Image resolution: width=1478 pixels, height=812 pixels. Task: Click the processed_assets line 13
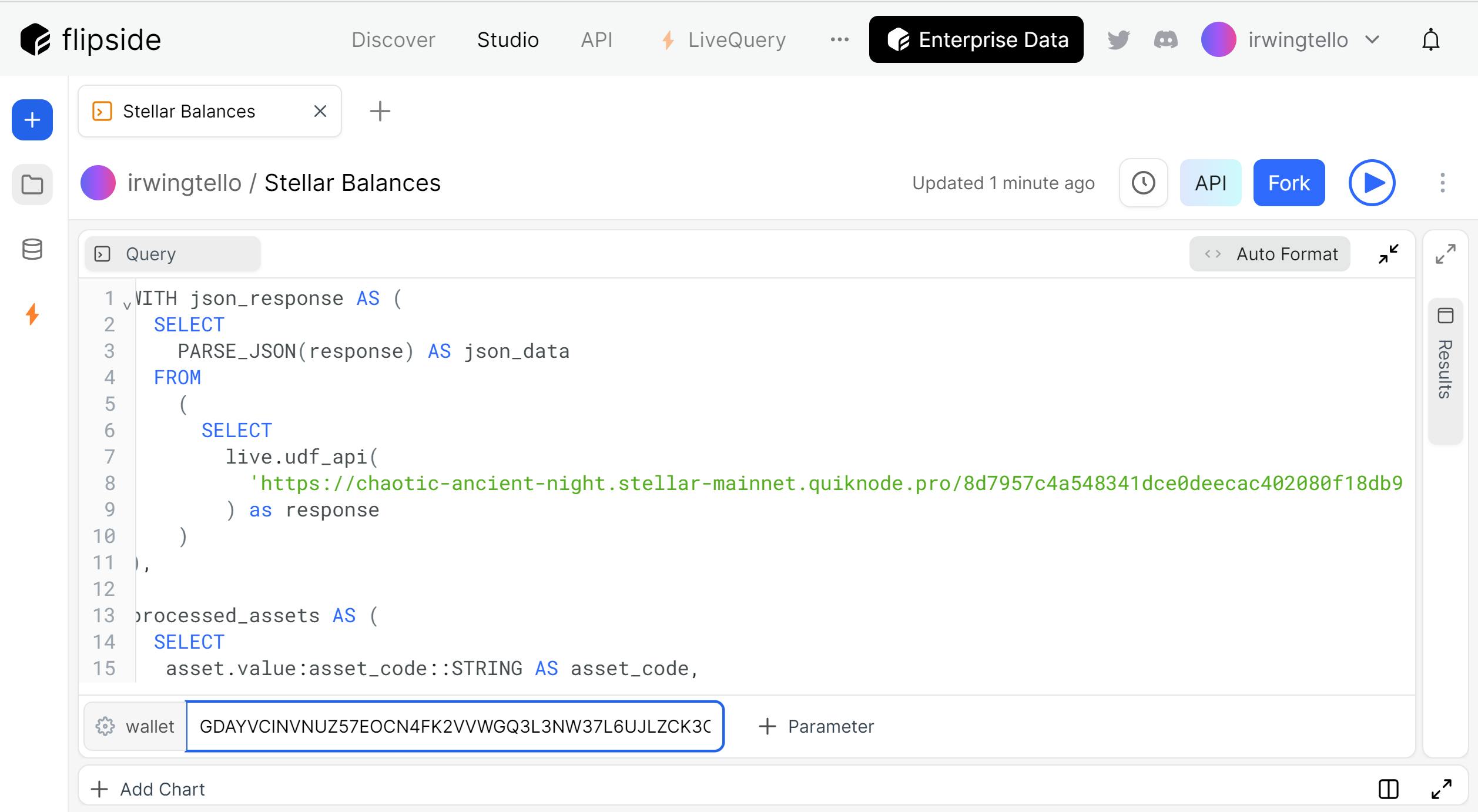[257, 616]
